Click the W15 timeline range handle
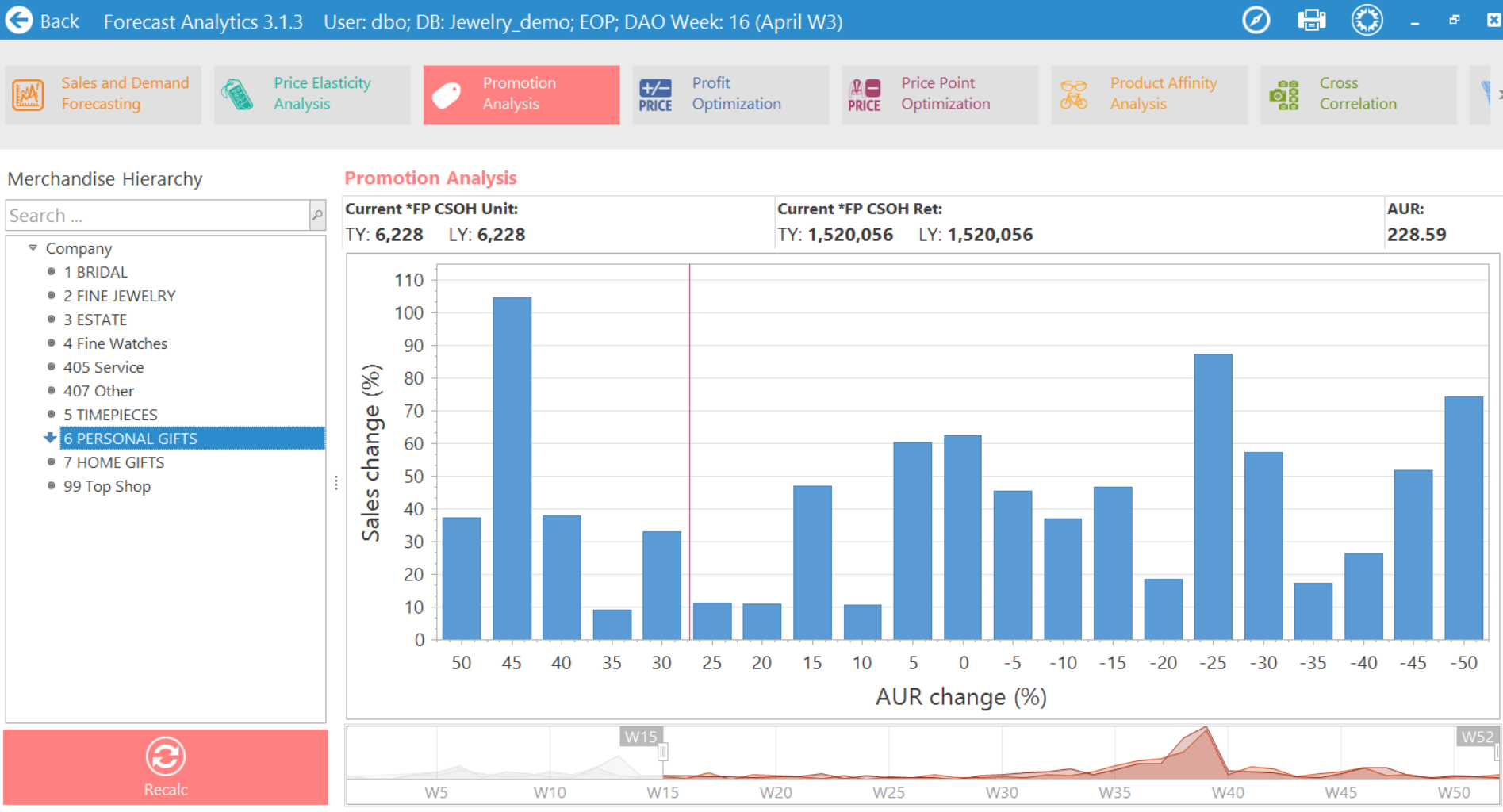1503x812 pixels. [662, 752]
